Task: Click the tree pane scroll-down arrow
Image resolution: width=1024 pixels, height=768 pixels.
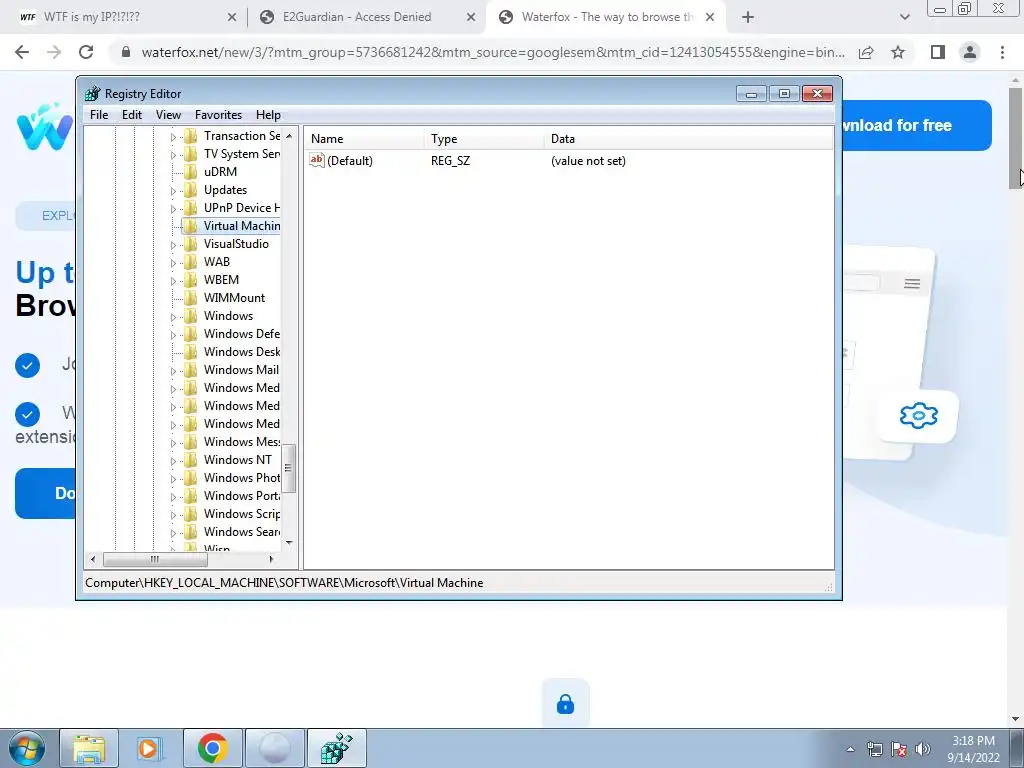Action: click(x=289, y=542)
